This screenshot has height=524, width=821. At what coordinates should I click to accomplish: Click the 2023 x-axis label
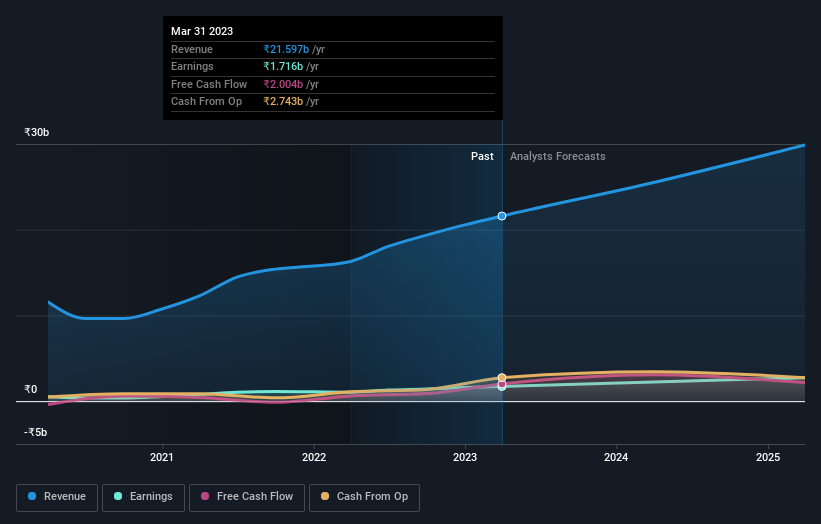pos(465,457)
